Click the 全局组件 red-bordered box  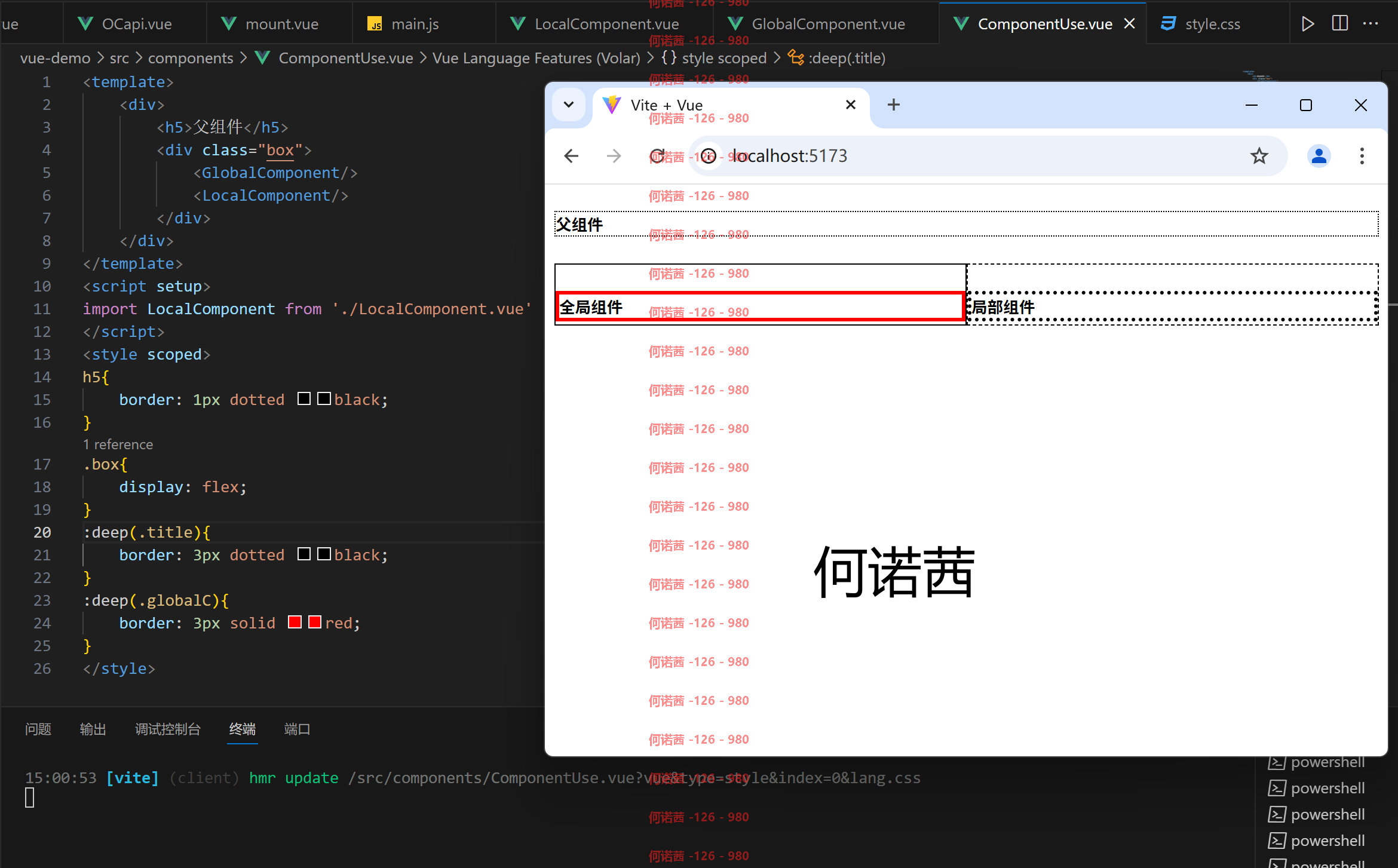click(761, 307)
